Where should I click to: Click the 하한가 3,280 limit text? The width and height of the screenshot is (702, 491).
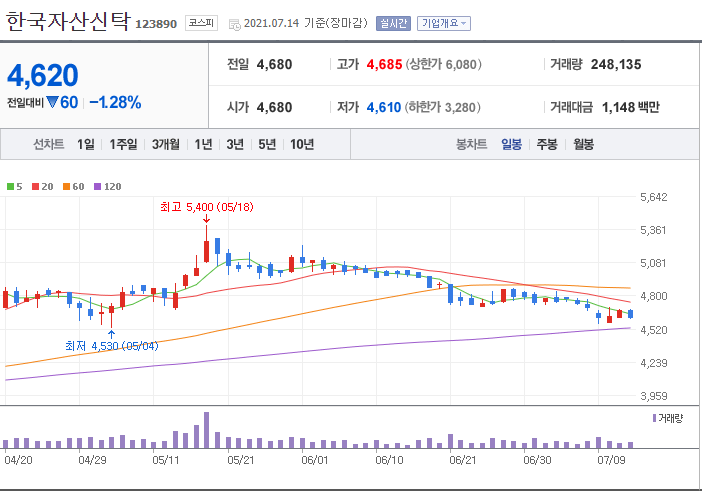(x=443, y=107)
